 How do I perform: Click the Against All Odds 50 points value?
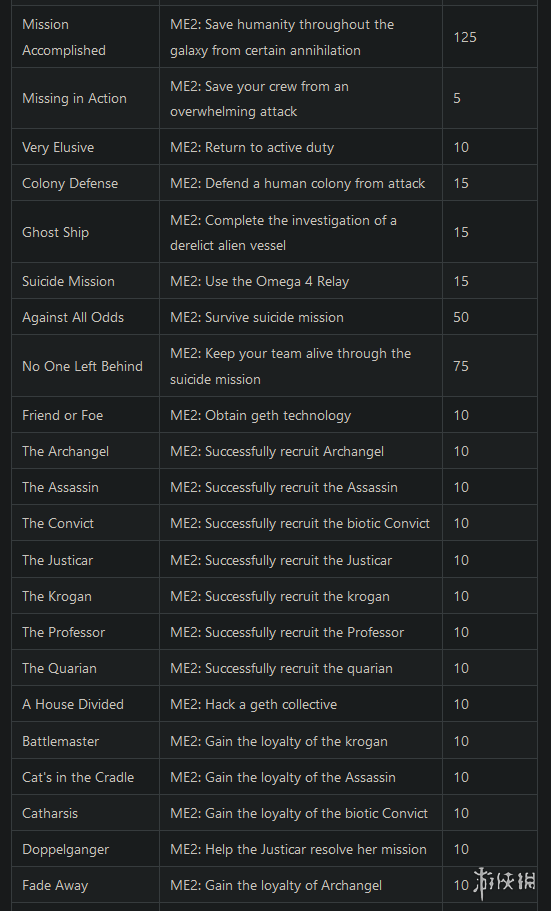461,317
